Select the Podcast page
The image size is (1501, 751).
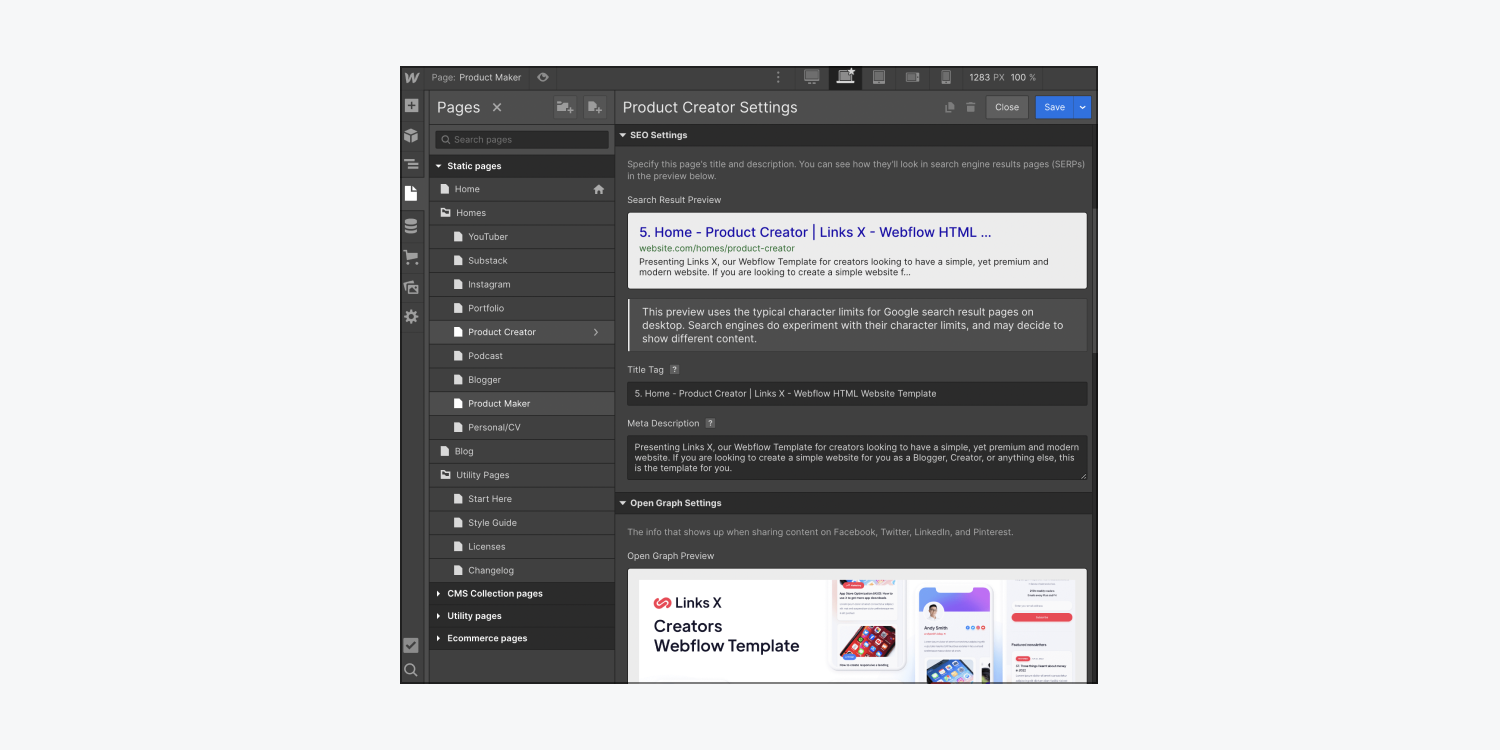pyautogui.click(x=522, y=356)
